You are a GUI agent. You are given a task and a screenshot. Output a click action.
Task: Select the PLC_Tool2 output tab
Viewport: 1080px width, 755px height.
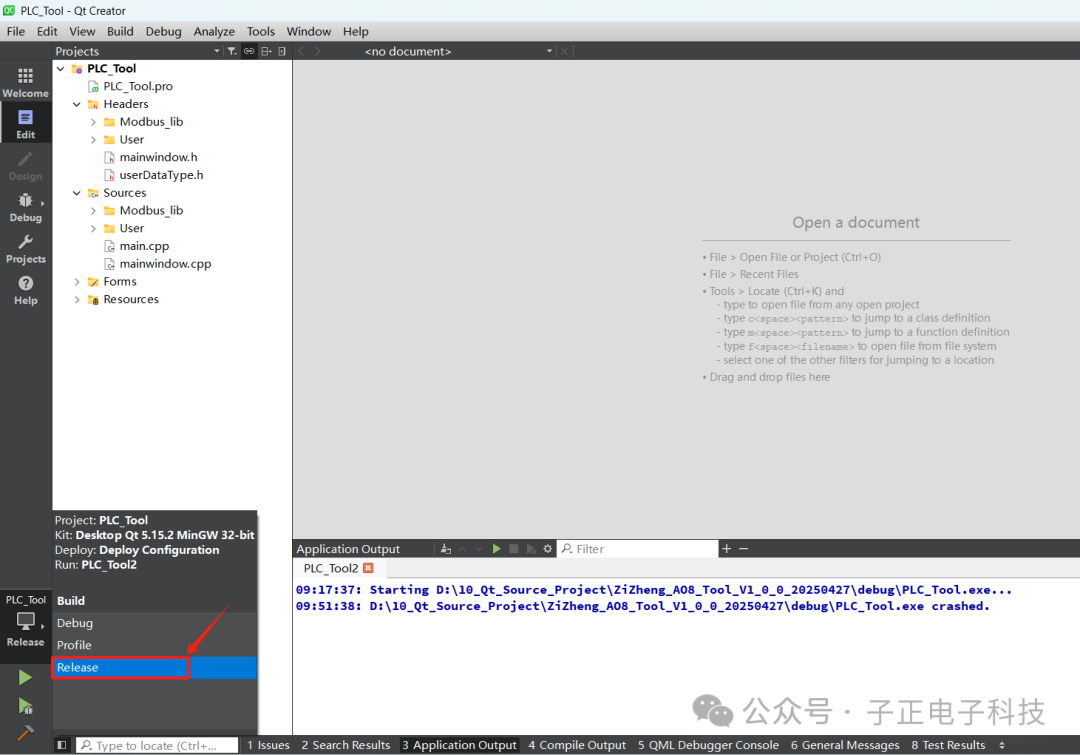(x=331, y=568)
